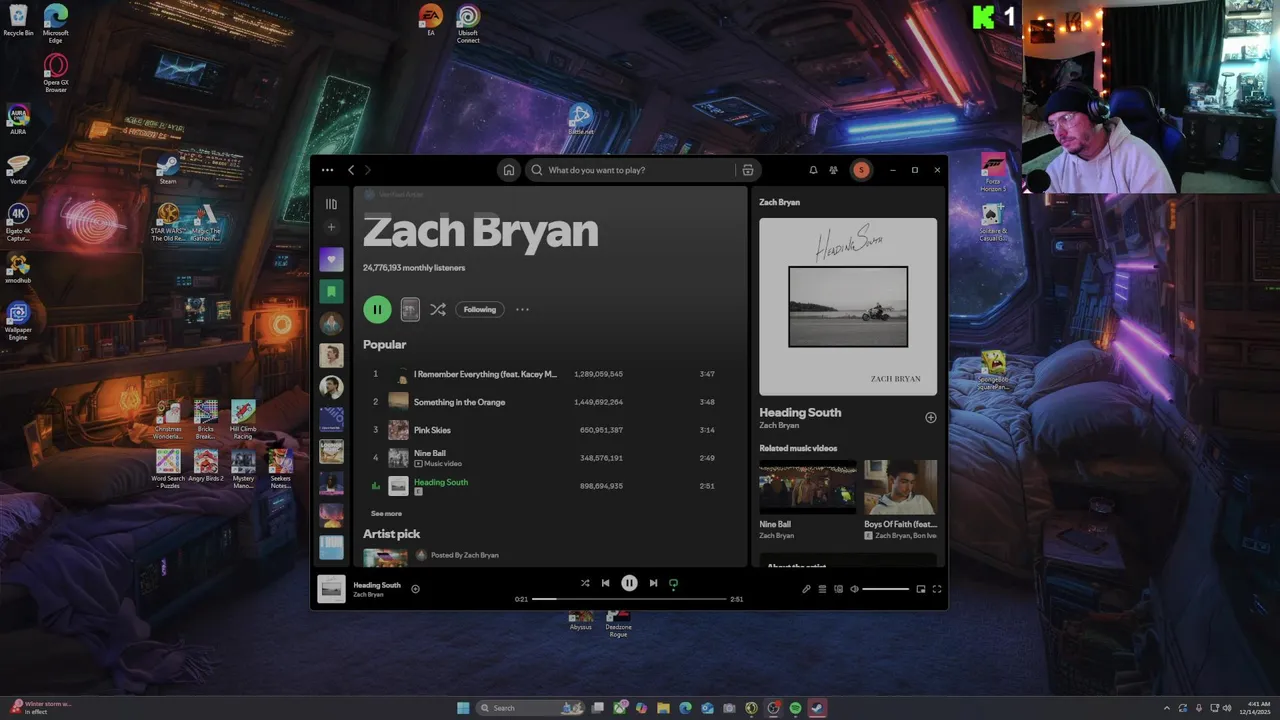Click the plus icon to create a playlist
The width and height of the screenshot is (1280, 720).
pos(331,227)
